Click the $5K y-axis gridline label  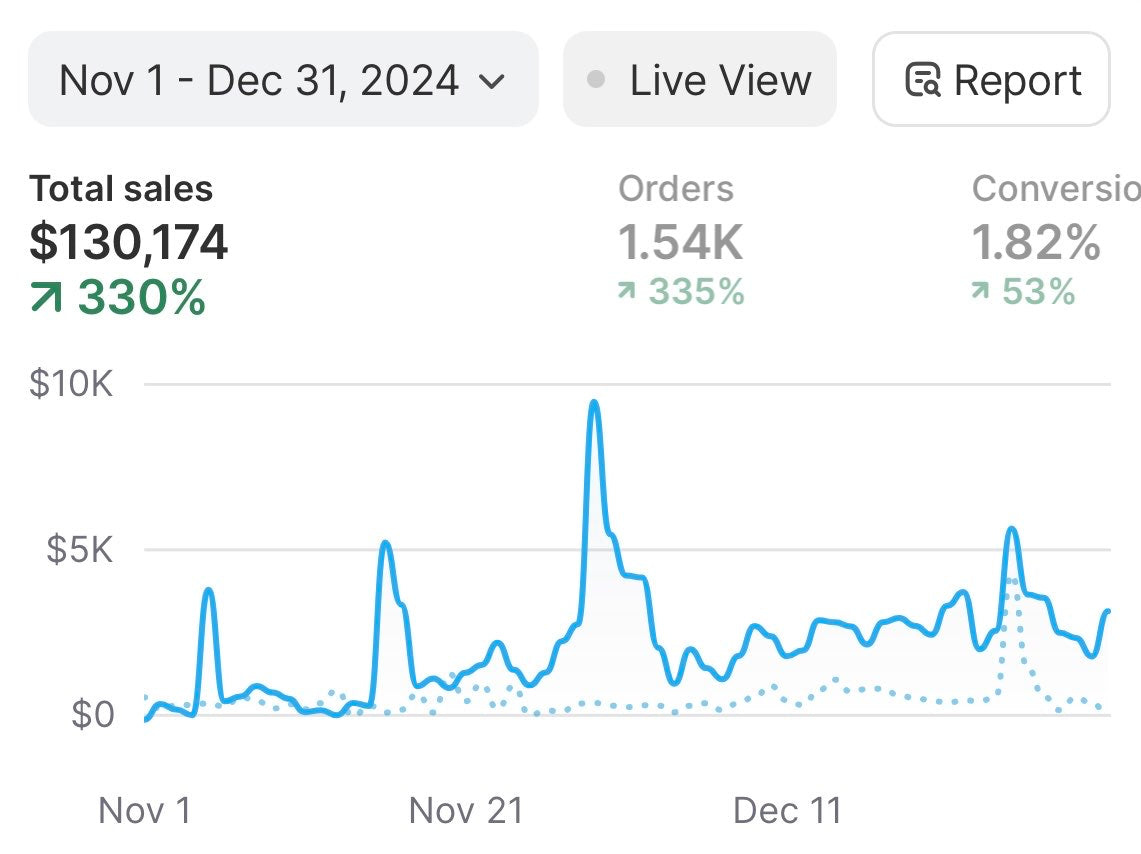click(x=79, y=549)
